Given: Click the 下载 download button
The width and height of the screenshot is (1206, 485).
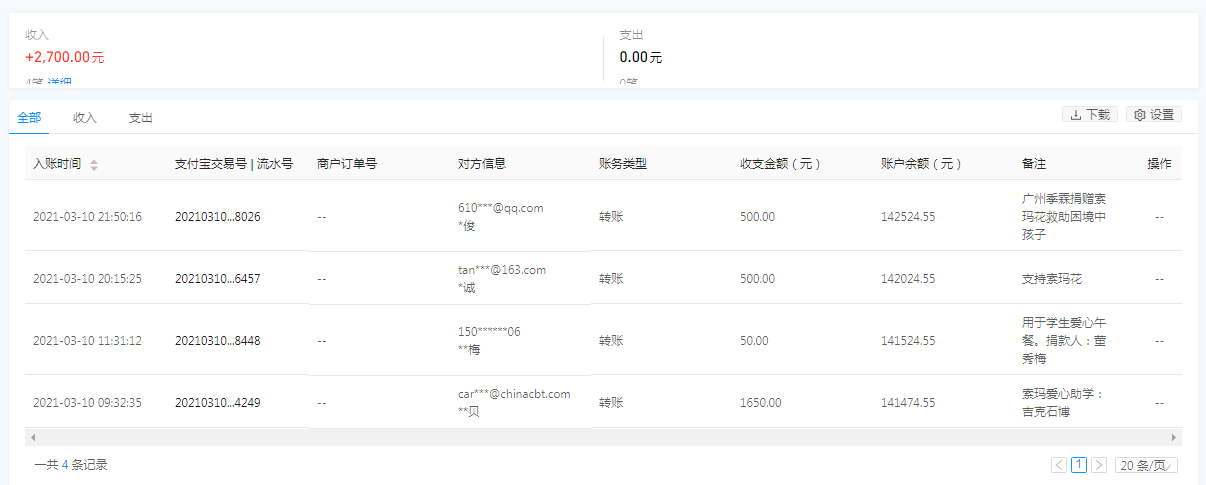Looking at the screenshot, I should pos(1090,115).
